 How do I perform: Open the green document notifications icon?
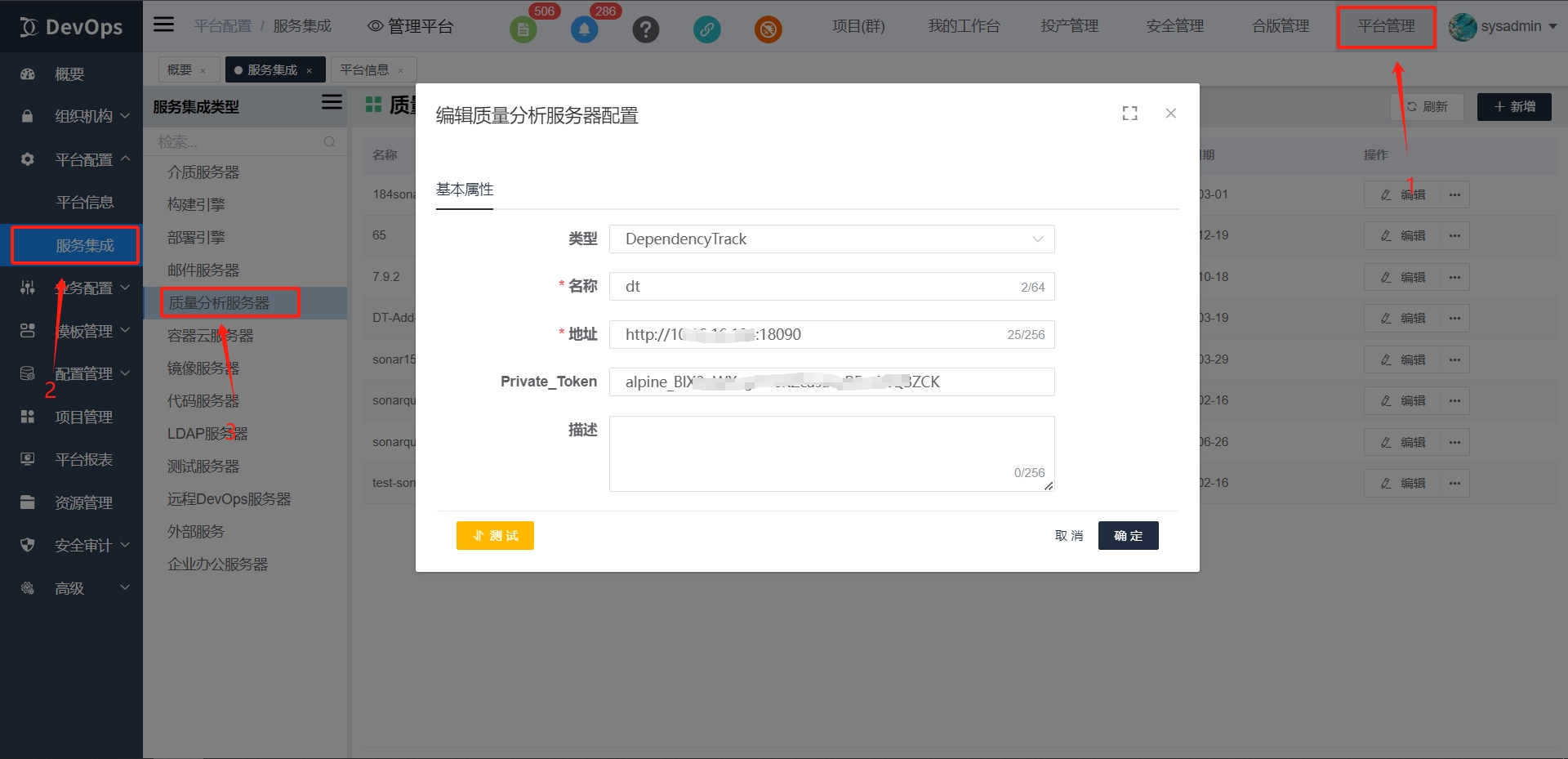(x=523, y=30)
